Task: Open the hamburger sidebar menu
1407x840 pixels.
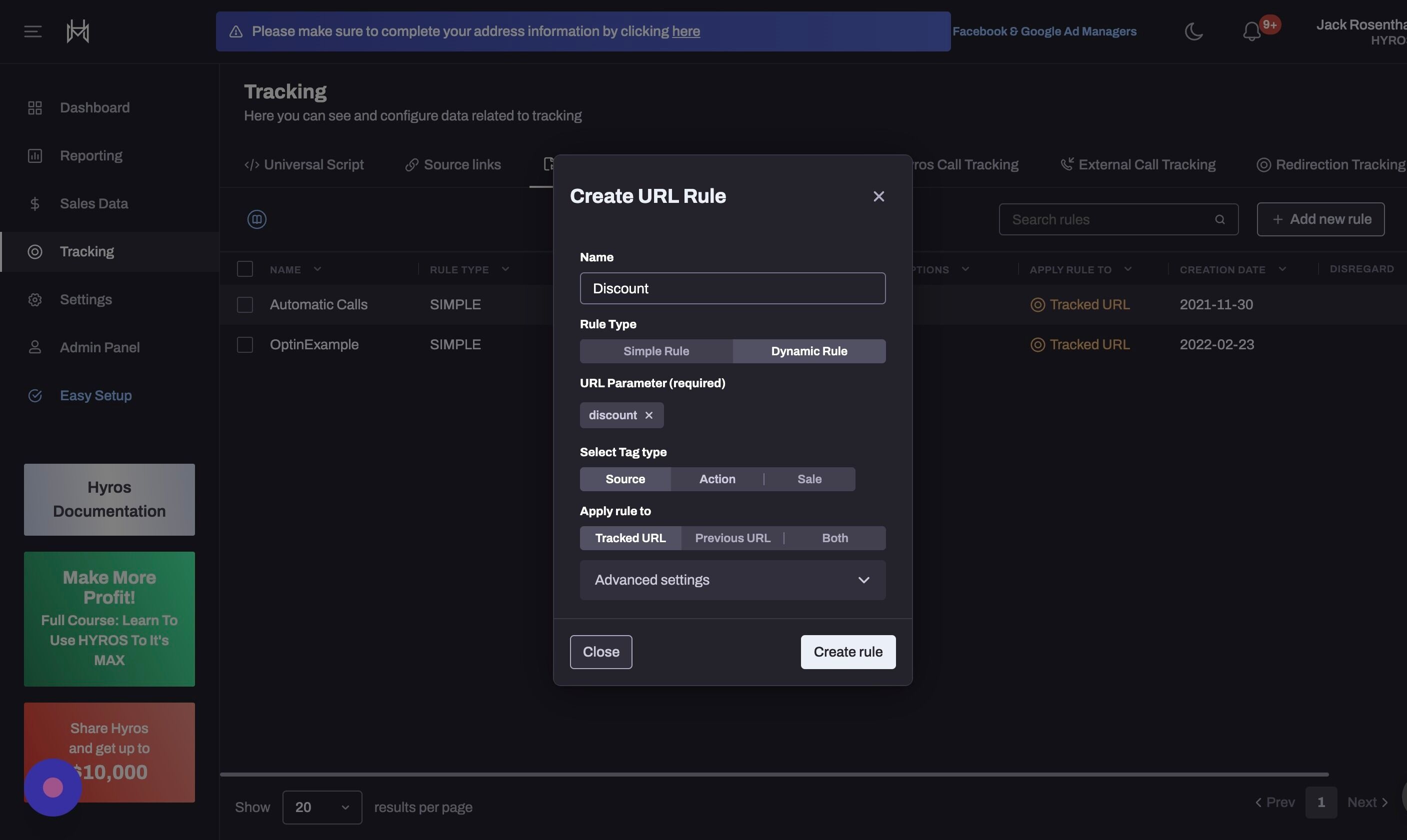Action: point(33,31)
